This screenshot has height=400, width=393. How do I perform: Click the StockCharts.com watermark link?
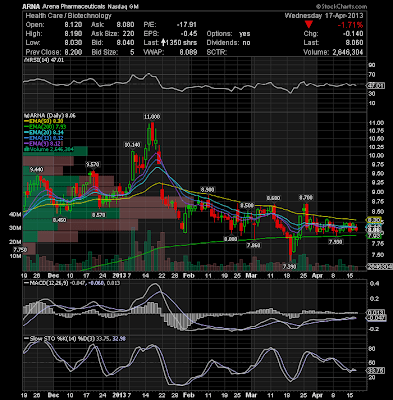click(342, 6)
